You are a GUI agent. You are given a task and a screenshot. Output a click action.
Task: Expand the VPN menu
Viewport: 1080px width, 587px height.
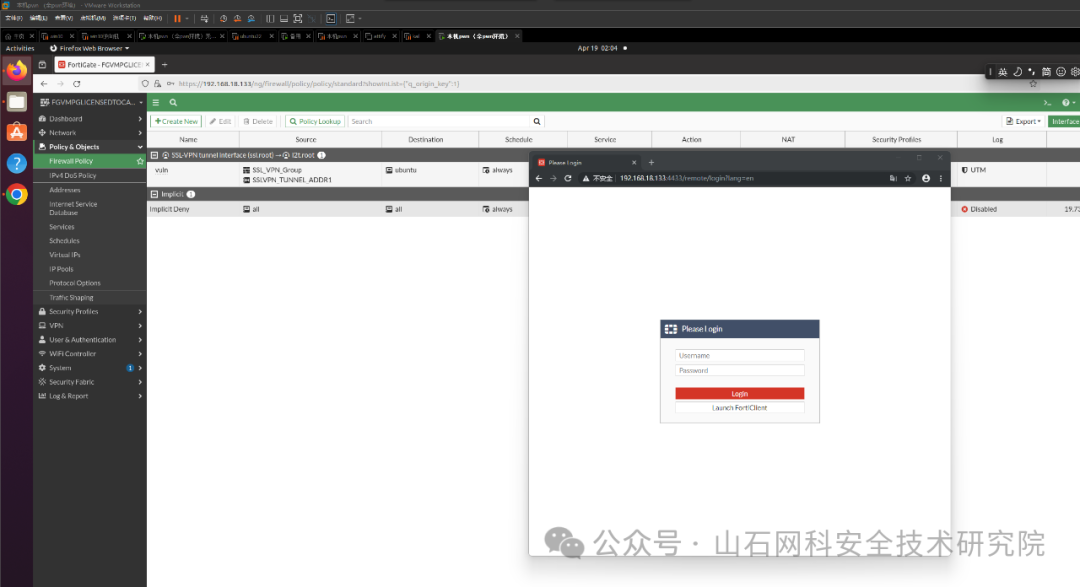coord(90,326)
